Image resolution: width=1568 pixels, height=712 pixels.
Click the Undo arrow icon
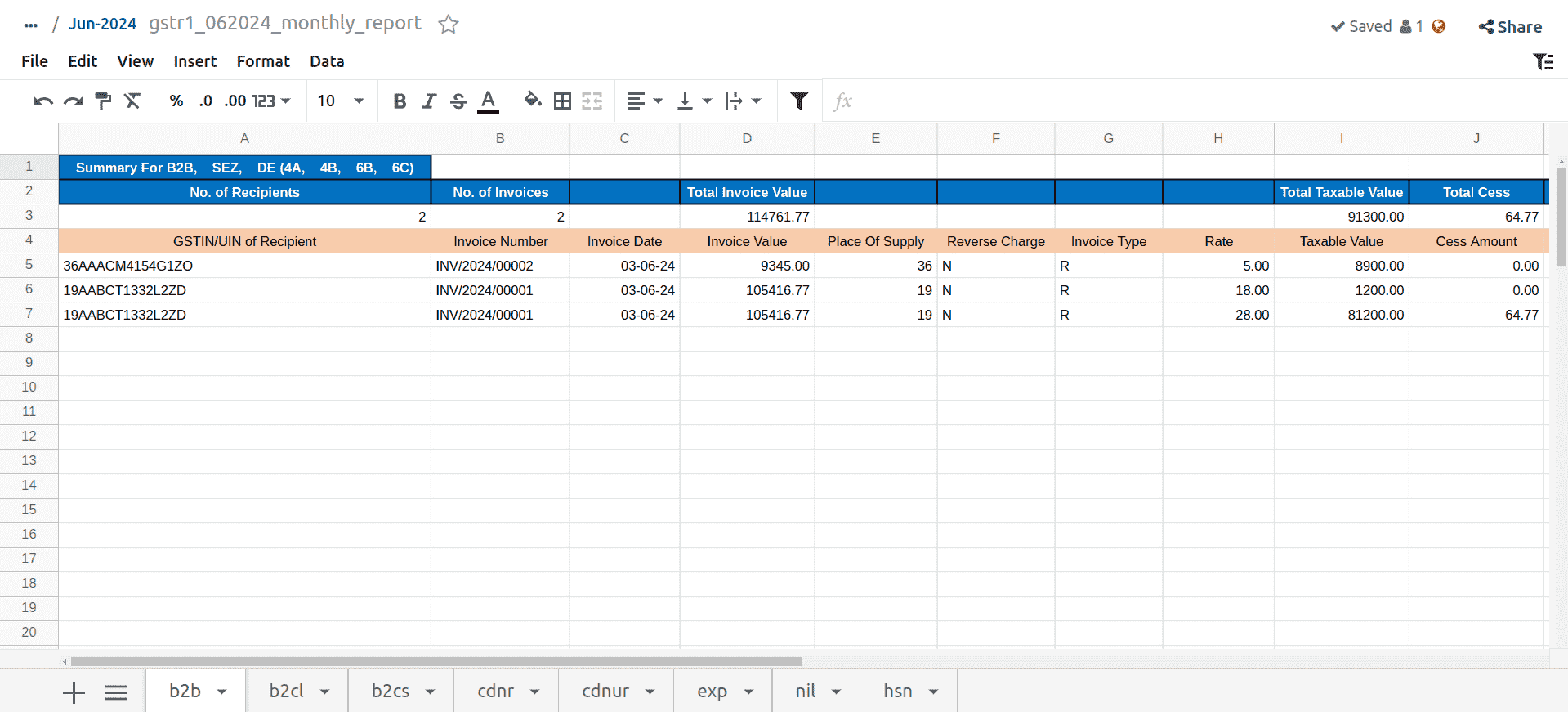pyautogui.click(x=42, y=101)
